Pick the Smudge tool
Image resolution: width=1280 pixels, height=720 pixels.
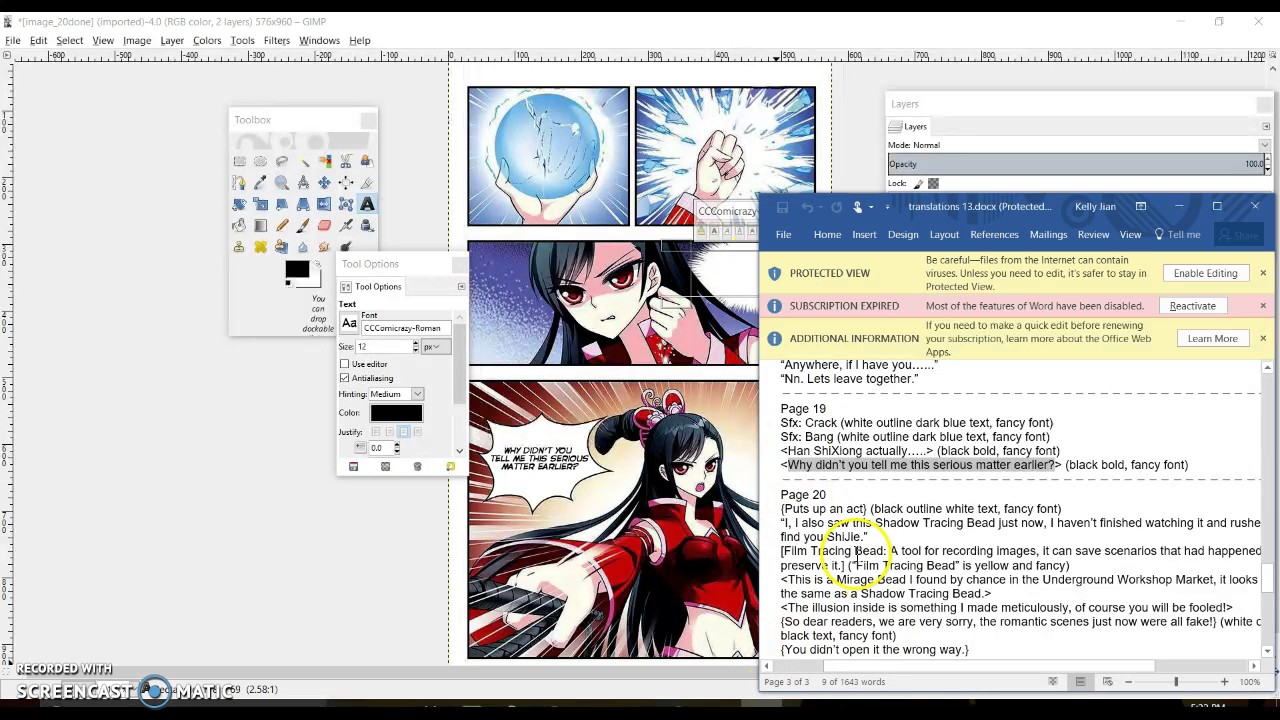(x=324, y=247)
